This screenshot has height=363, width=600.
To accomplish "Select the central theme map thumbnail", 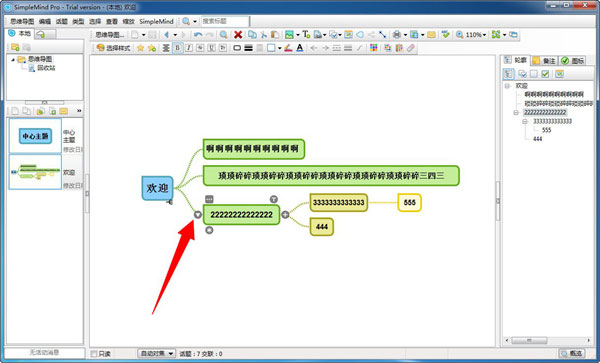I will tap(35, 136).
